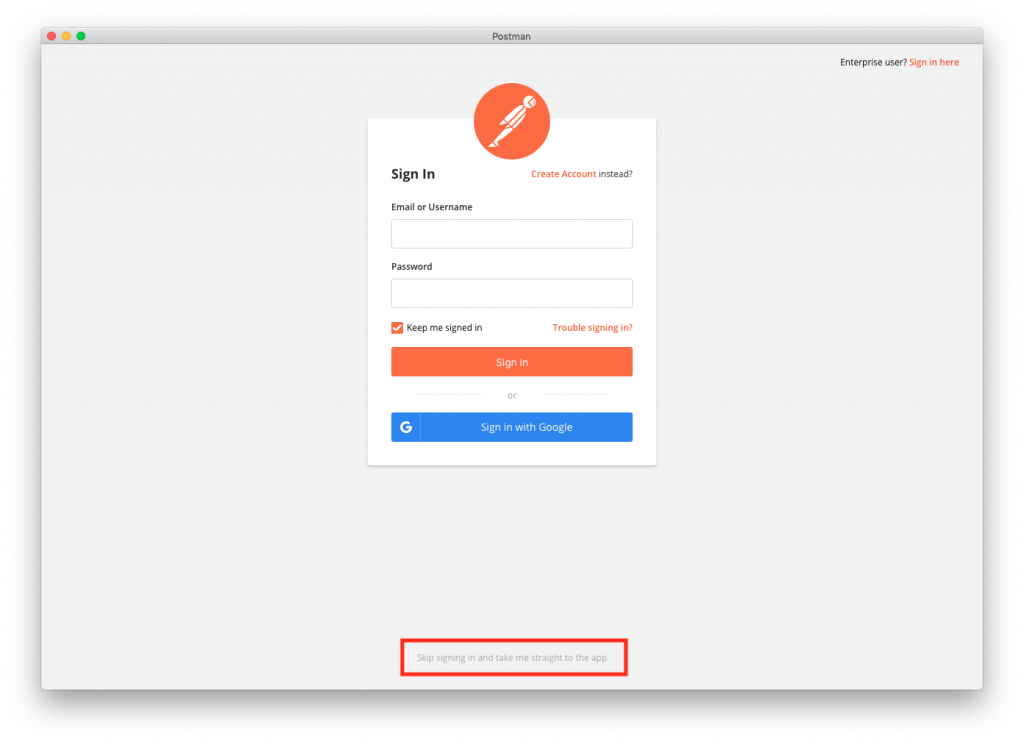
Task: Uncheck the Keep me signed in checkbox
Action: tap(397, 328)
